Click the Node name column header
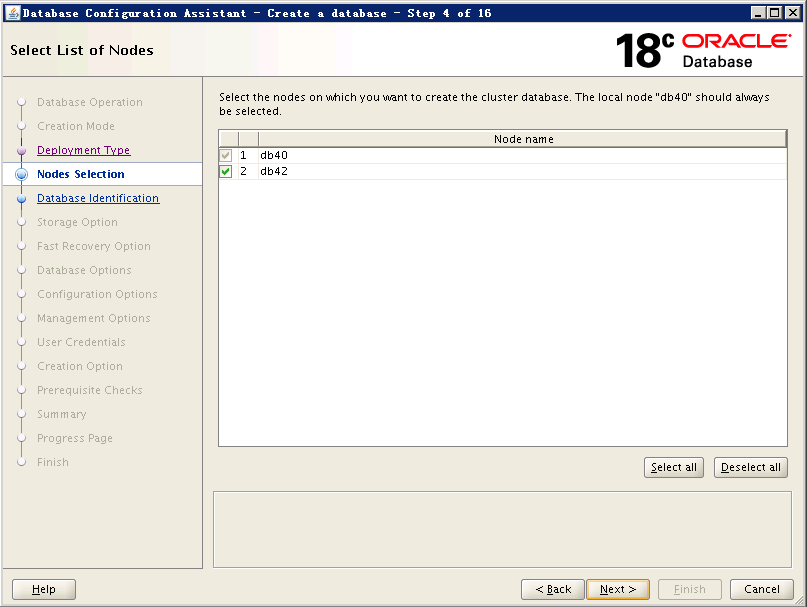807x607 pixels. [x=523, y=139]
